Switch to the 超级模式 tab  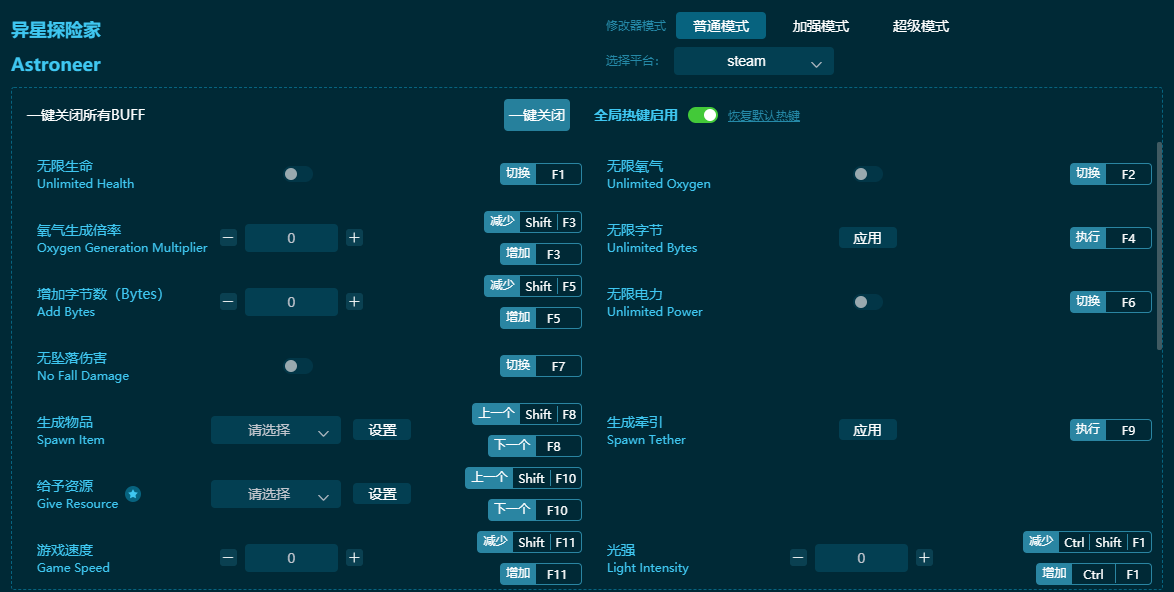(921, 26)
